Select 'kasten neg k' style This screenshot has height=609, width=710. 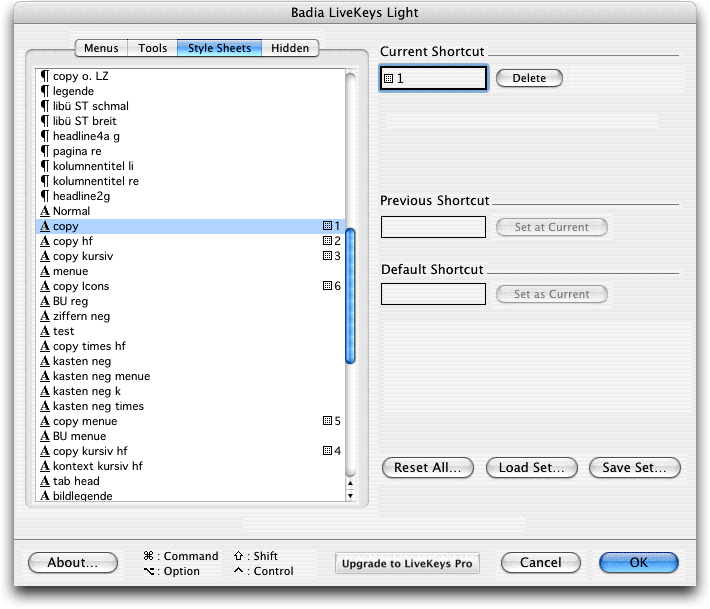click(190, 391)
